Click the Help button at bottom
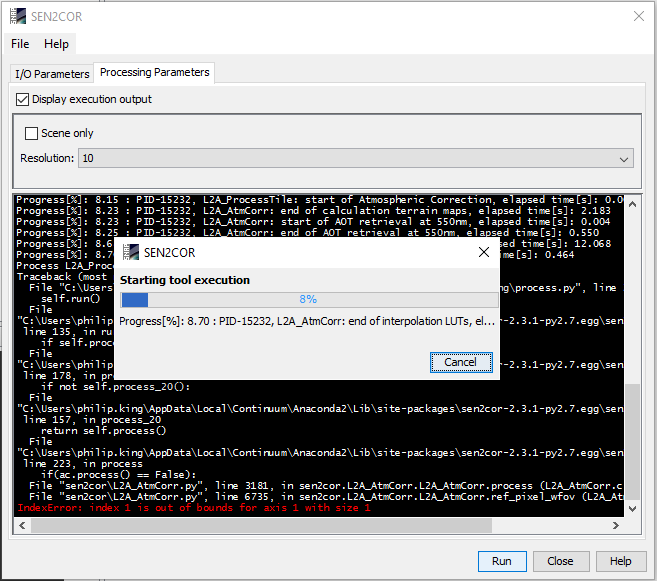Screen dimensions: 657x581 (x=621, y=561)
